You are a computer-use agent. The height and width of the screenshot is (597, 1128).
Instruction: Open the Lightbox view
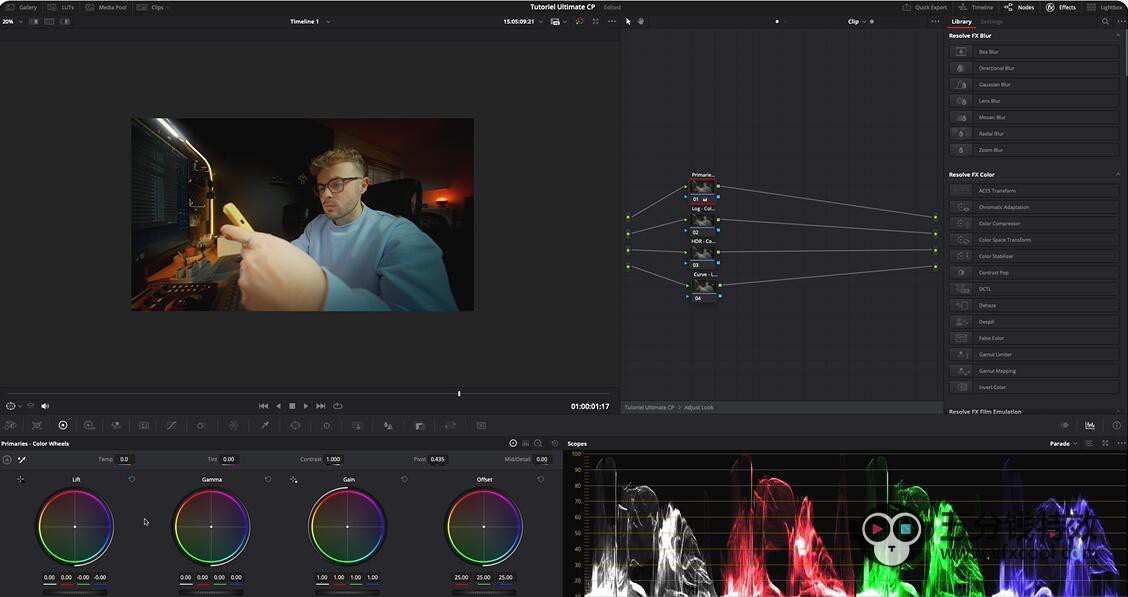click(x=1105, y=7)
